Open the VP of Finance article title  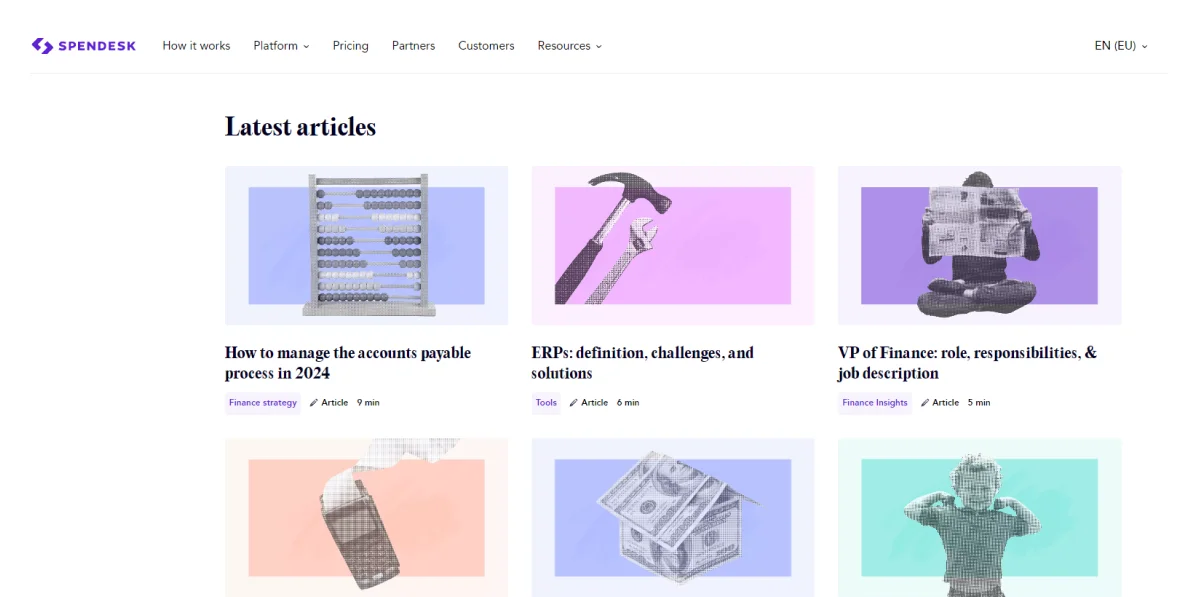[x=967, y=363]
